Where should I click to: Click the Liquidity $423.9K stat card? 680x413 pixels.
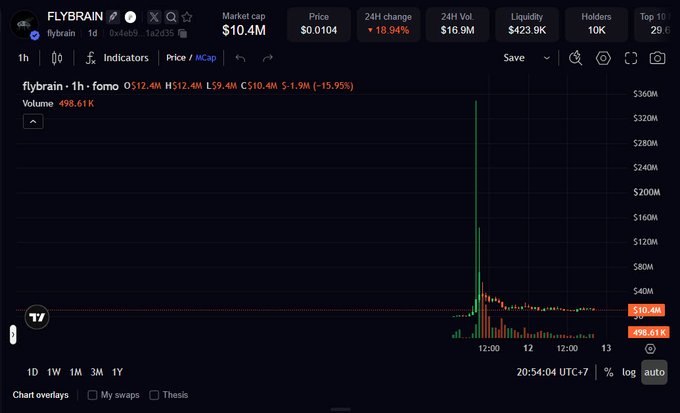[x=527, y=24]
